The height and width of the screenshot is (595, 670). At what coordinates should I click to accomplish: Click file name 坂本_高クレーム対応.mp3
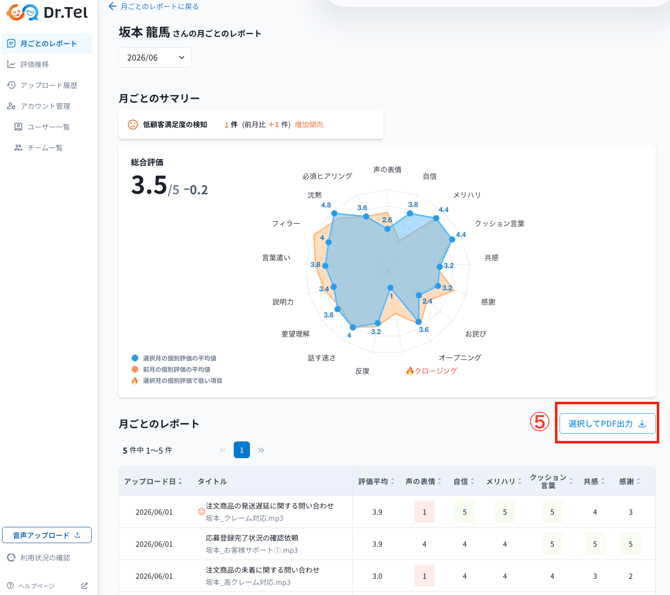click(248, 582)
